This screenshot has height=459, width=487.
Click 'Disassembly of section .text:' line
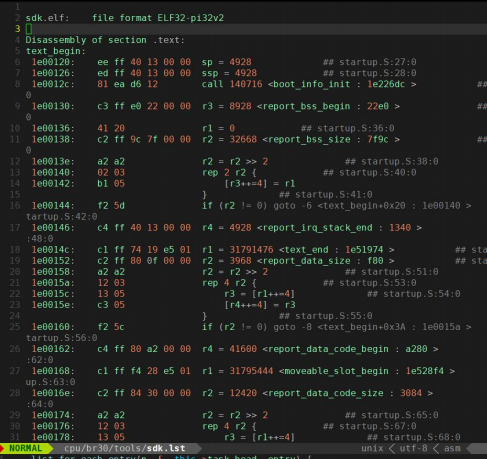click(x=105, y=40)
